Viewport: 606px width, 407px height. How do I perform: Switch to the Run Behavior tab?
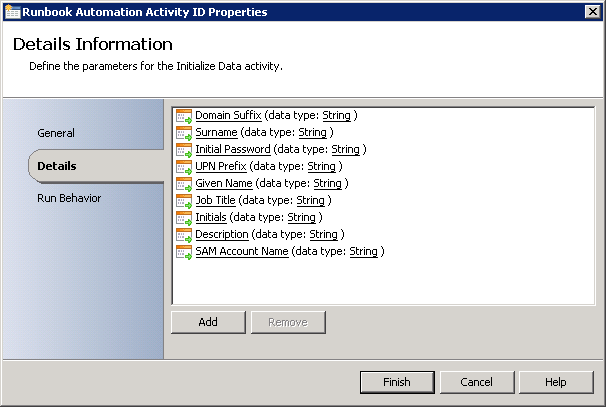[x=69, y=198]
